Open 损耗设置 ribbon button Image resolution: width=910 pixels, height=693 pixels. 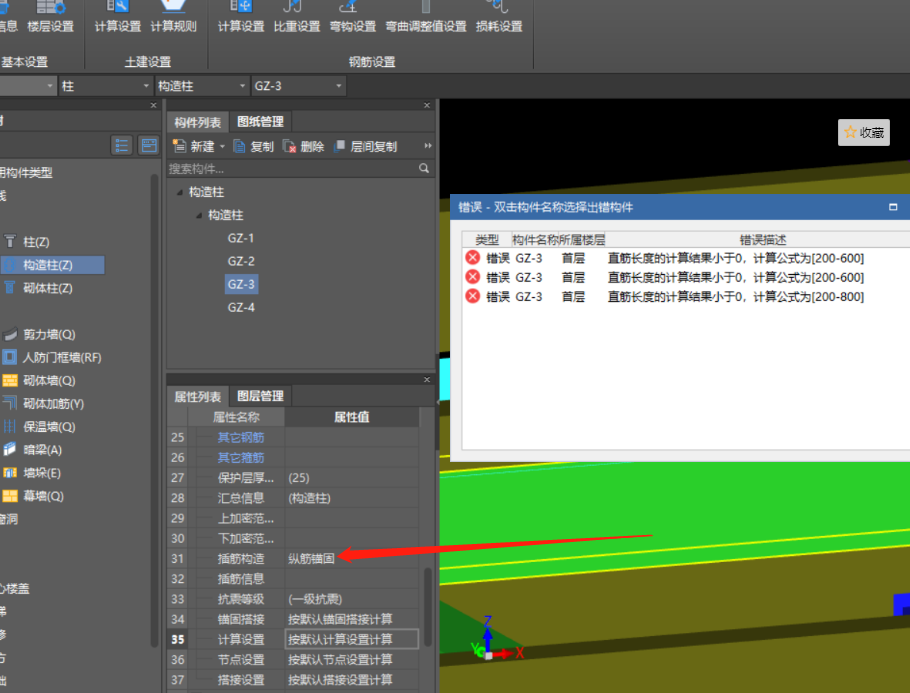tap(499, 17)
